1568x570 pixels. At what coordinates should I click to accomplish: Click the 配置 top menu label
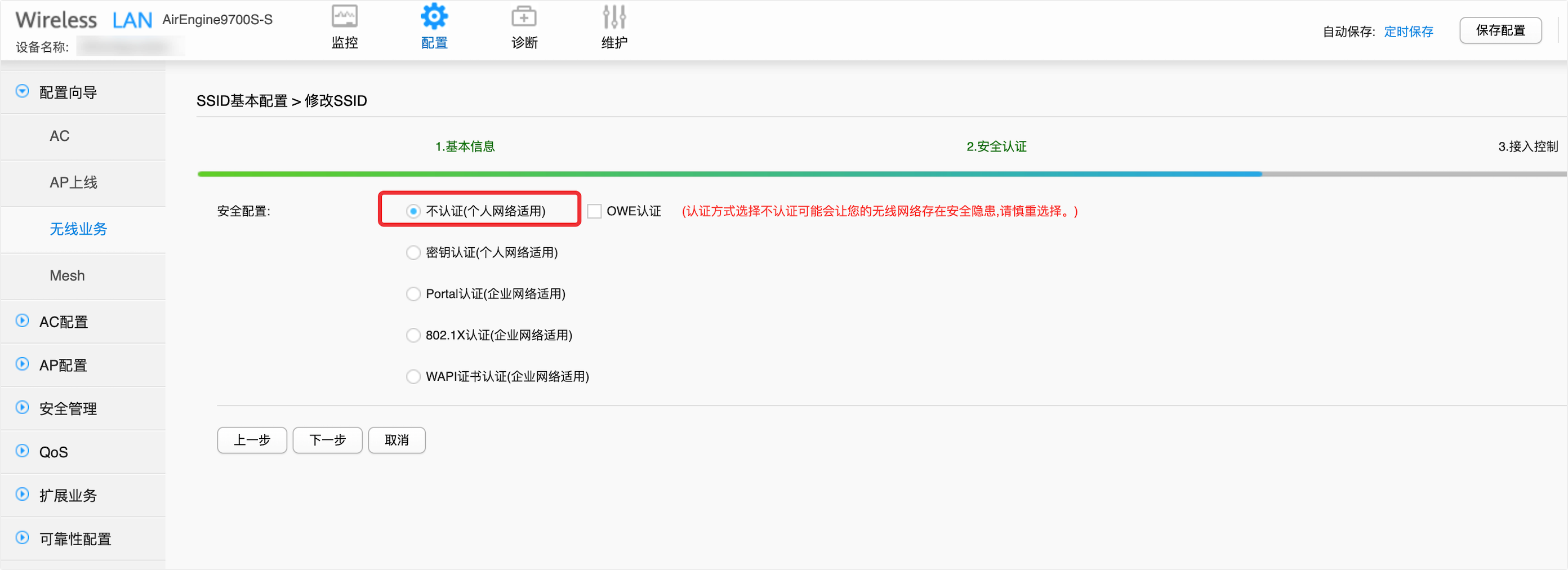[x=435, y=43]
